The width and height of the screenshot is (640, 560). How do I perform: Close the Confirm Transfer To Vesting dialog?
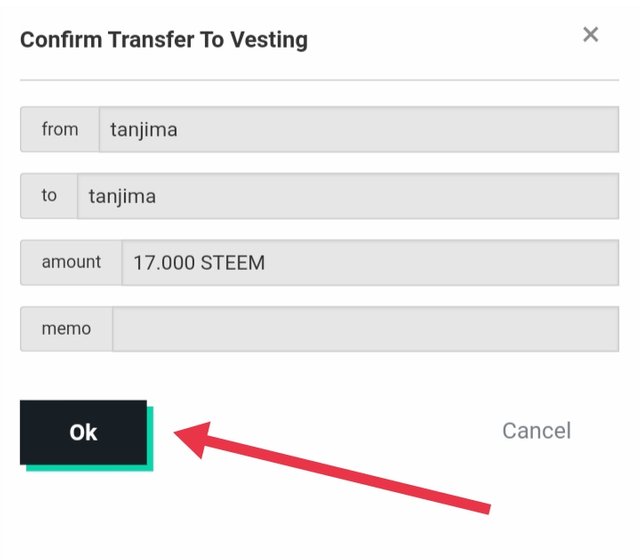tap(591, 35)
